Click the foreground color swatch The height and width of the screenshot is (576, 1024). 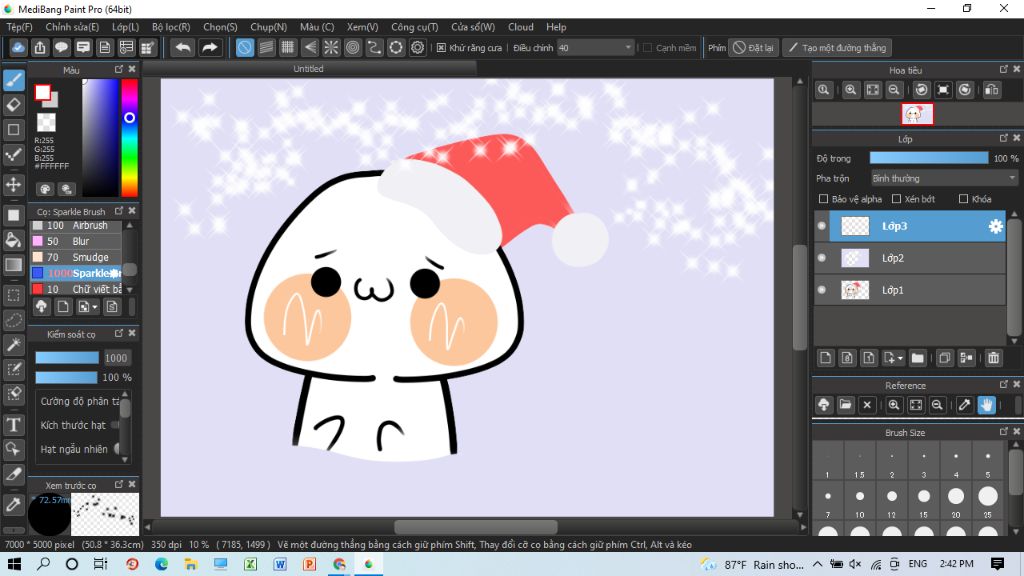point(43,93)
